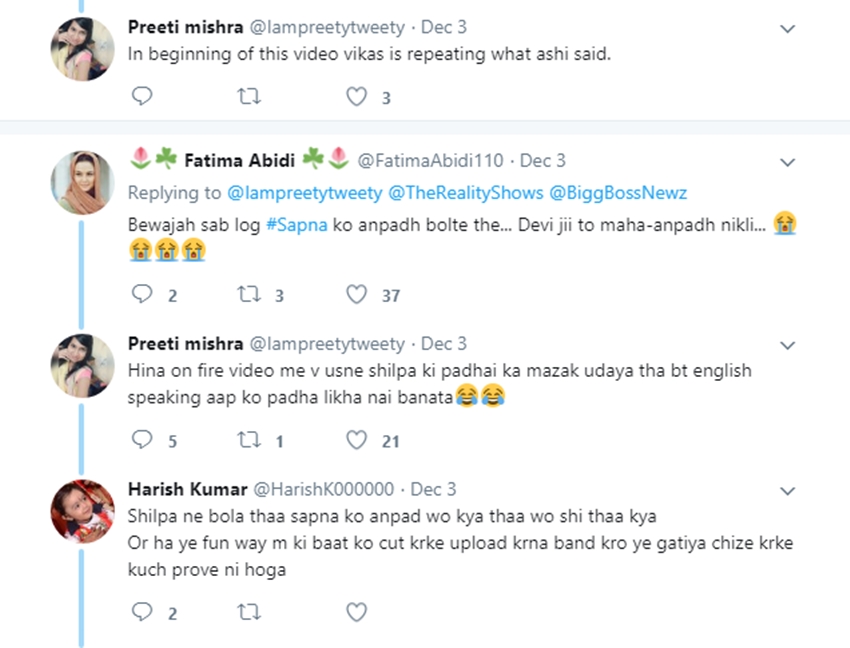Reply to Preeti mishra's first tweet
850x648 pixels.
click(x=142, y=97)
